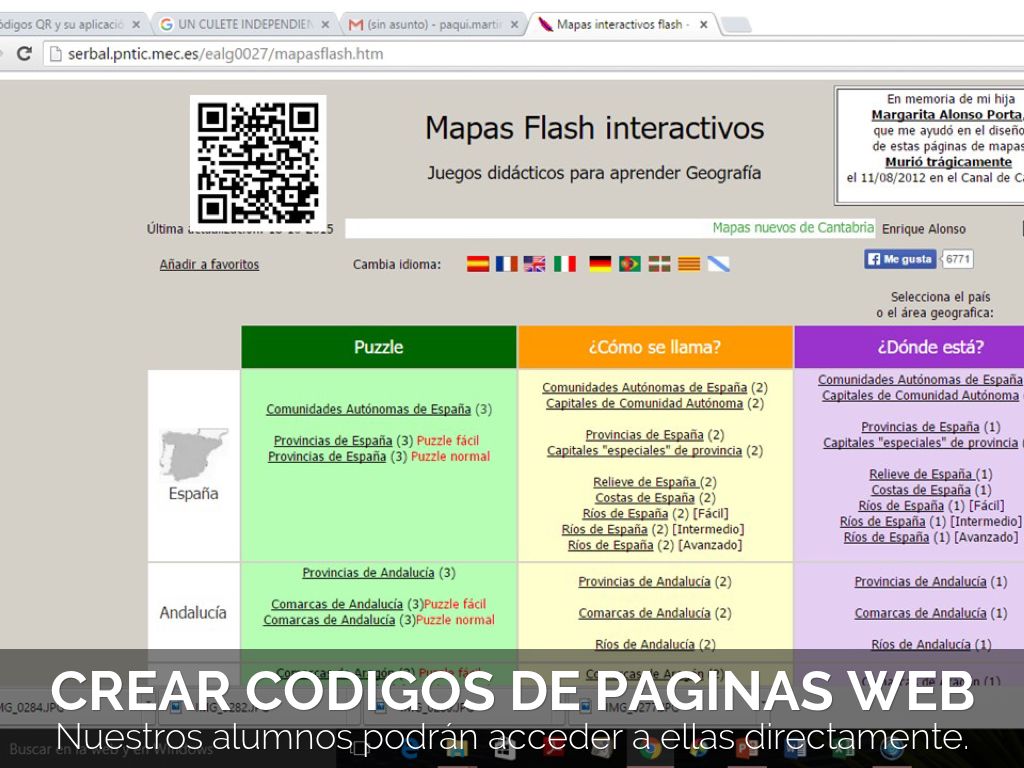Choose the Basque flag icon
The image size is (1024, 768).
(x=659, y=264)
